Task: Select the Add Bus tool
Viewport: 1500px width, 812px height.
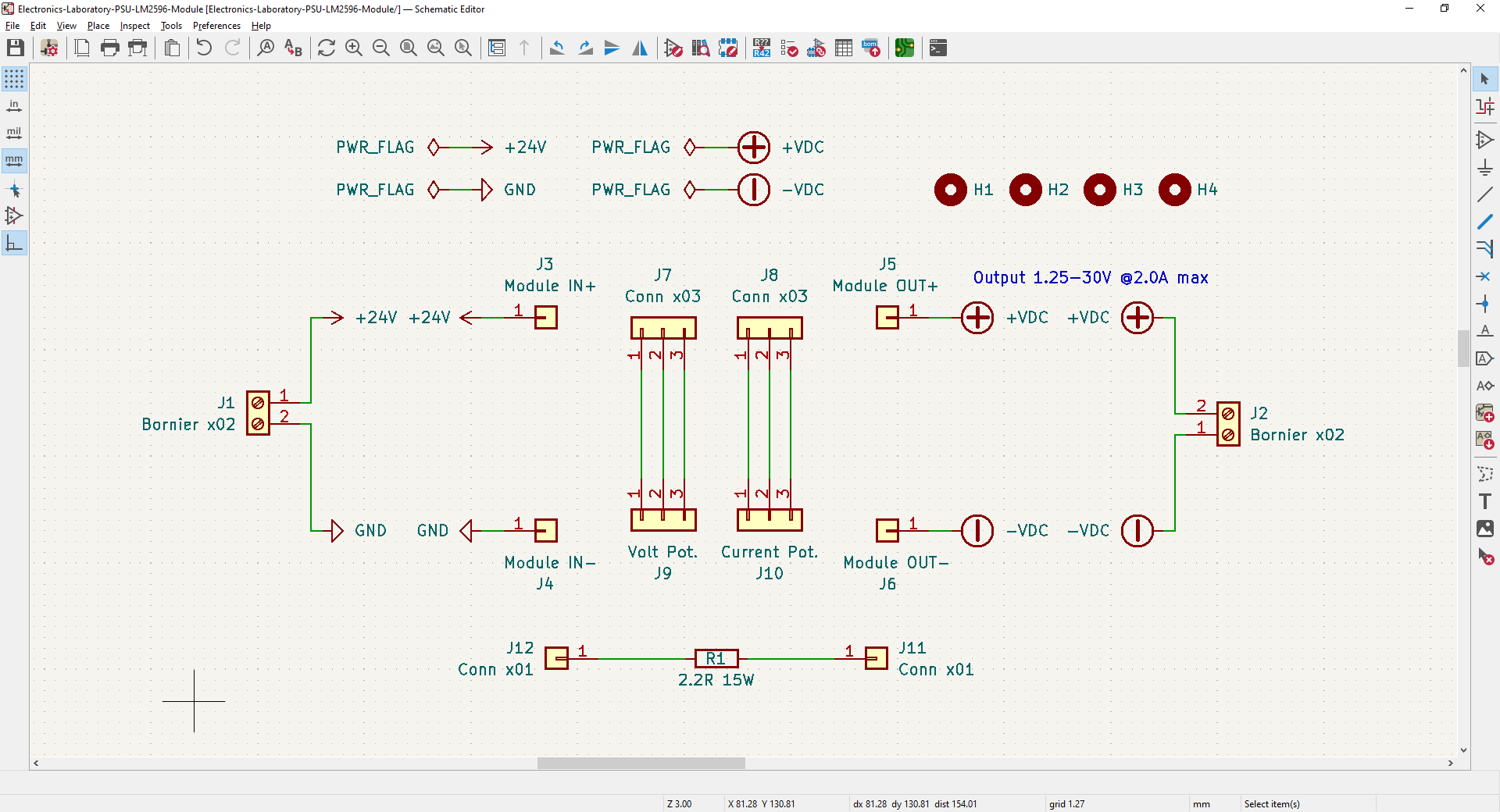Action: click(x=1485, y=222)
